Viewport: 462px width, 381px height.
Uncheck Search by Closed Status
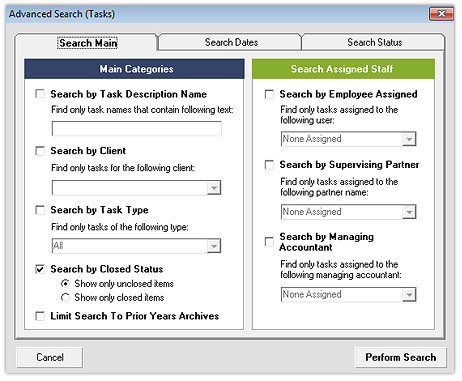40,269
